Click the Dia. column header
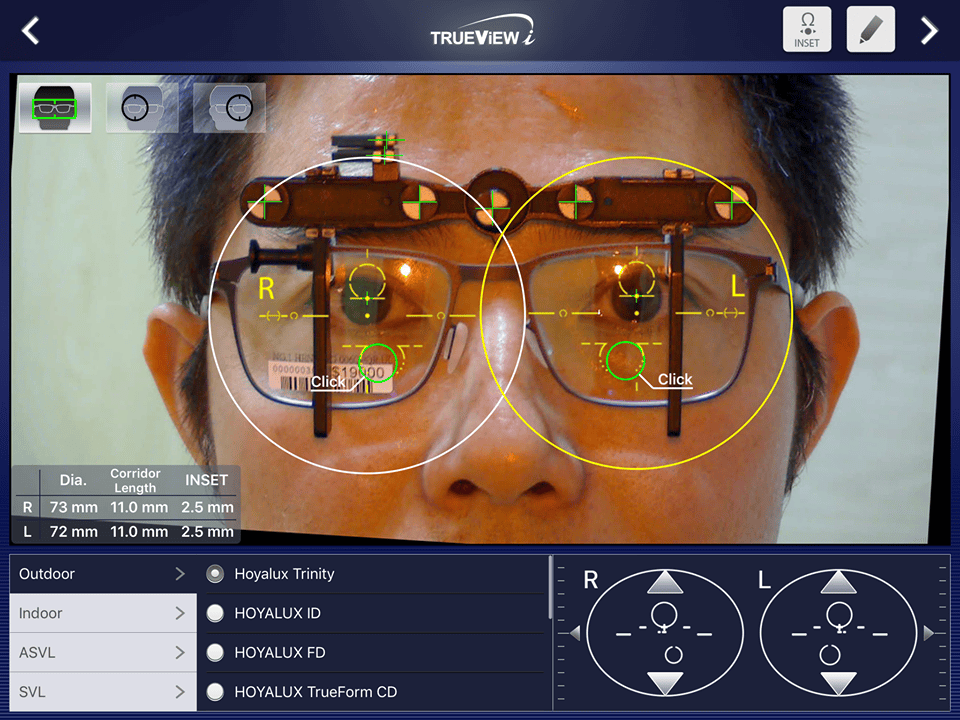The image size is (960, 720). pyautogui.click(x=73, y=481)
